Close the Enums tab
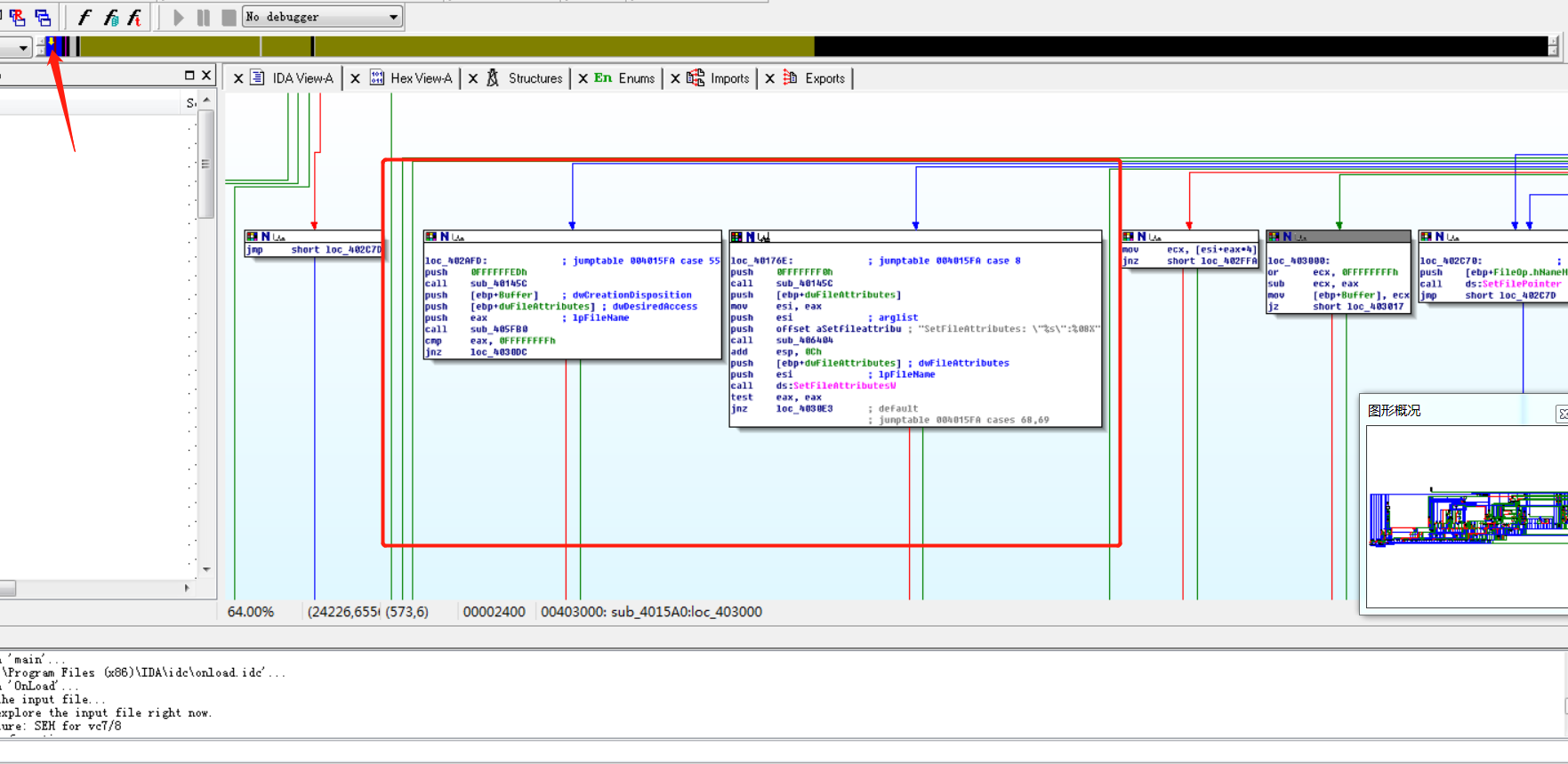 coord(583,78)
